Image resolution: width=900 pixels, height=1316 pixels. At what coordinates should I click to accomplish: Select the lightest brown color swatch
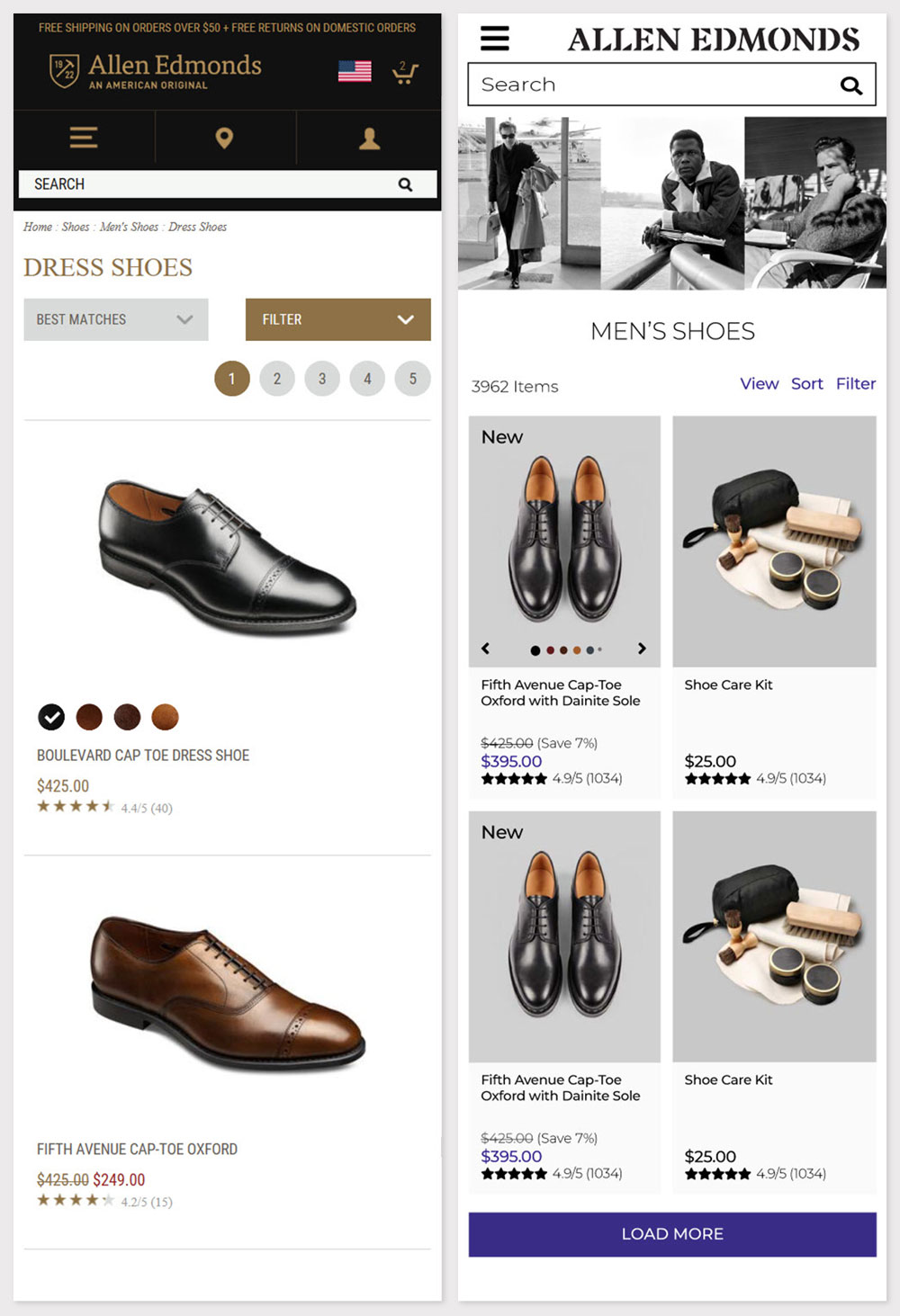pyautogui.click(x=165, y=717)
